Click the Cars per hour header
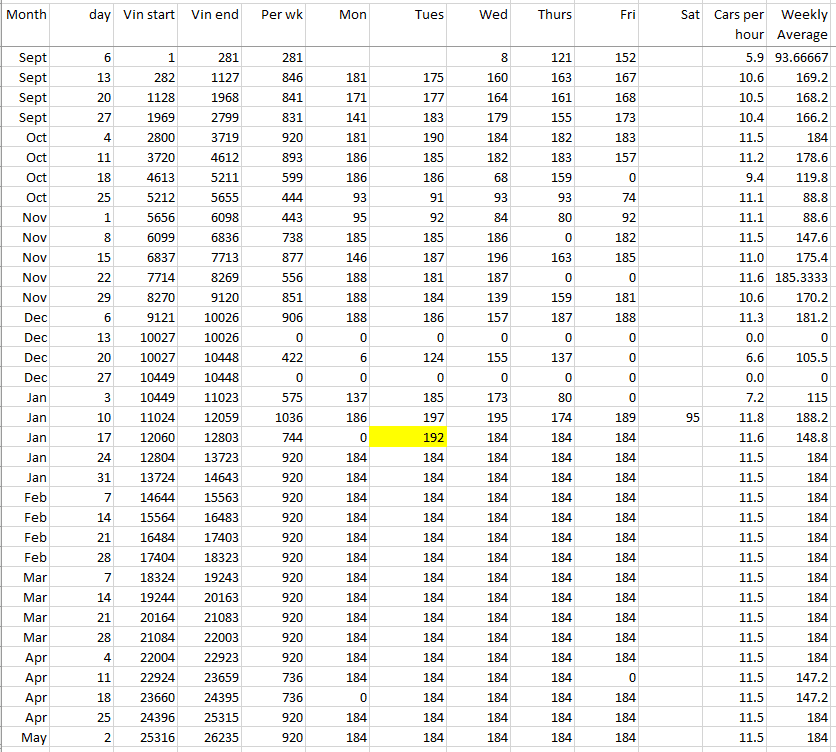Viewport: 836px width, 752px height. click(738, 24)
